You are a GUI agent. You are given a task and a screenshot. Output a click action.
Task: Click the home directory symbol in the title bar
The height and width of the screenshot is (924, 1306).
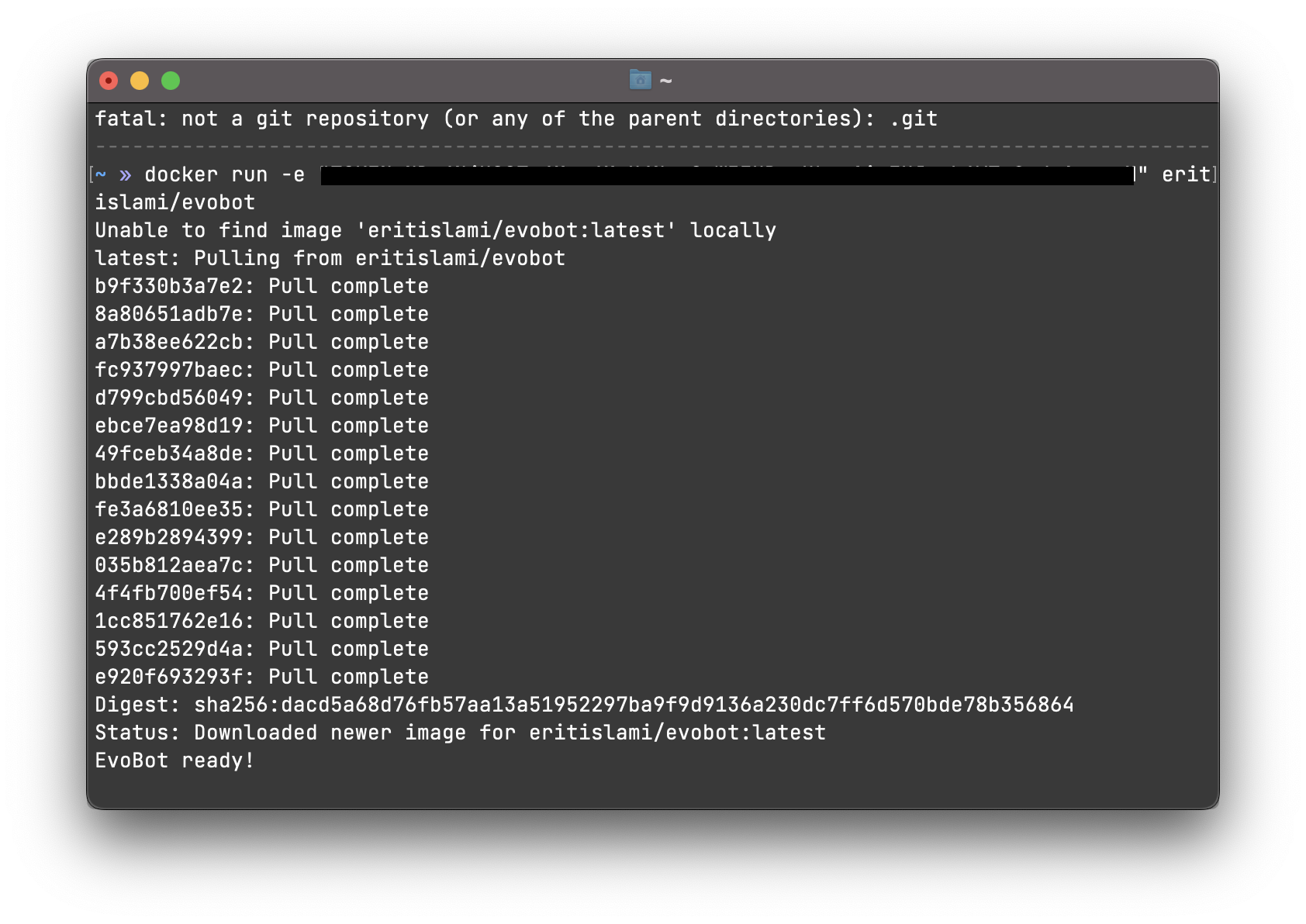click(665, 80)
